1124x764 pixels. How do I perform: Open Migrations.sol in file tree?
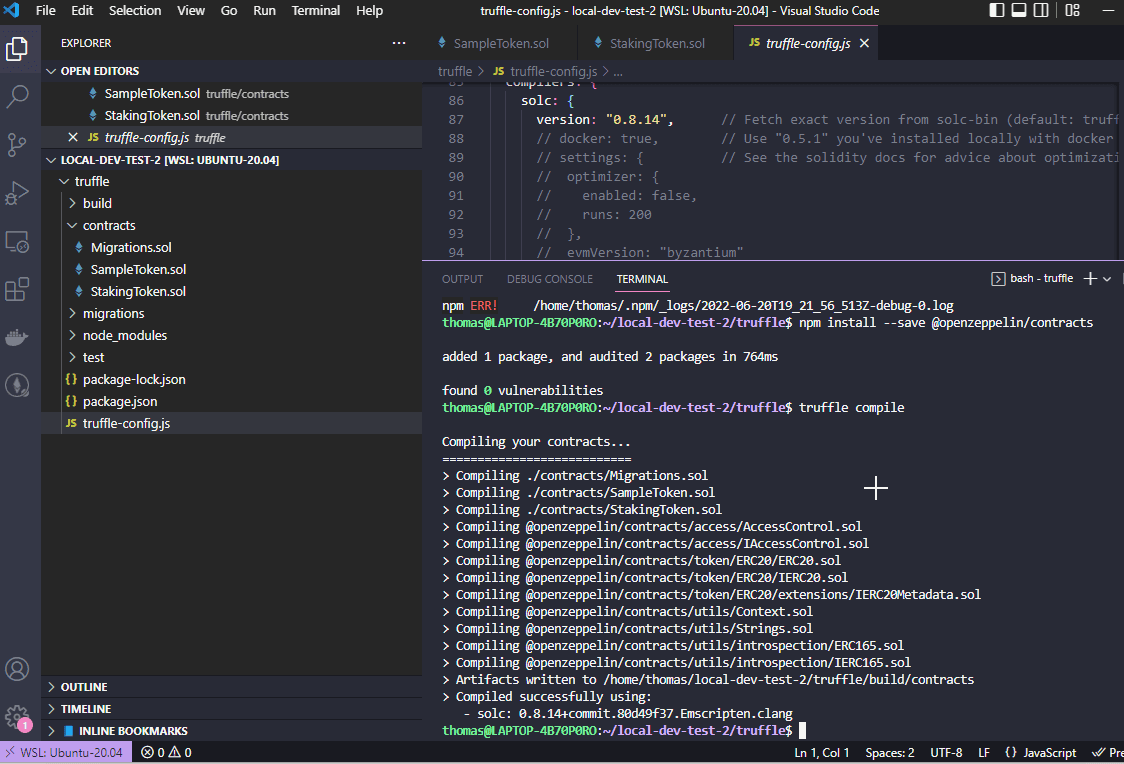(232, 247)
